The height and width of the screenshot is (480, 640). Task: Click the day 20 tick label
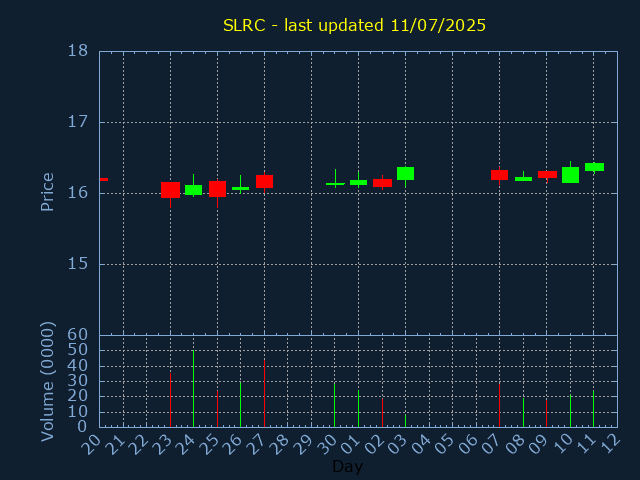tap(91, 444)
